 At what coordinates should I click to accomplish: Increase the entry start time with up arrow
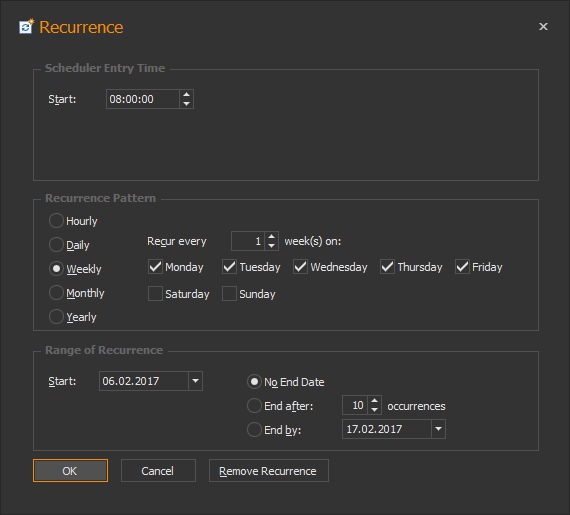(x=186, y=94)
